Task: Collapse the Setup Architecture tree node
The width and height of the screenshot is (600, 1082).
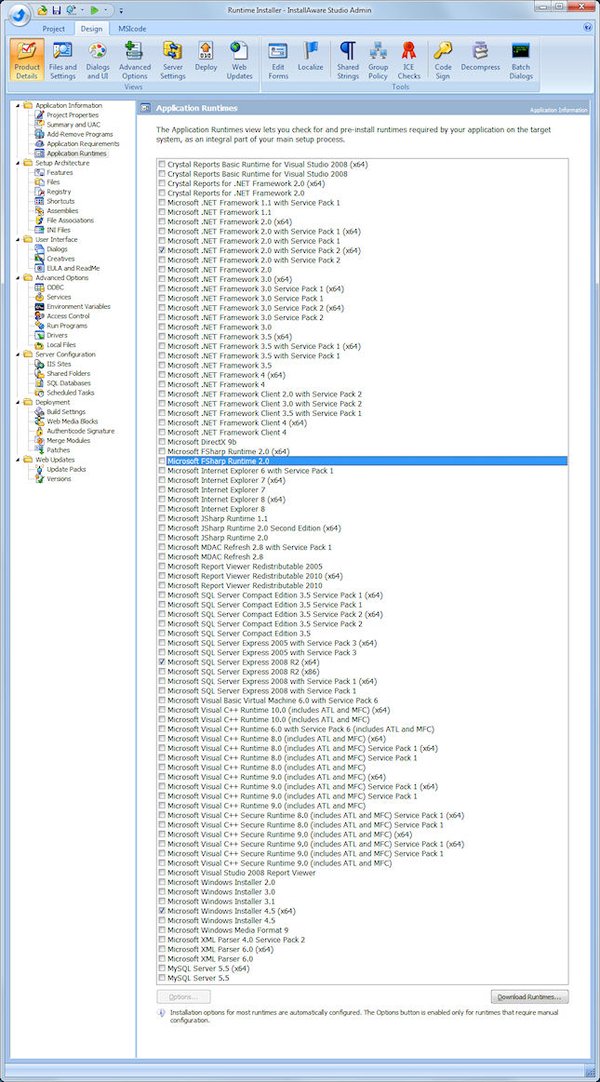Action: point(18,163)
